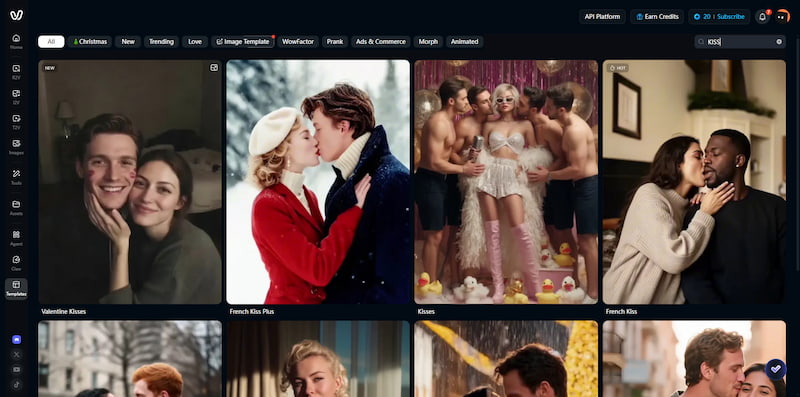Image resolution: width=800 pixels, height=397 pixels.
Task: Open the YouTube link icon
Action: [x=16, y=369]
